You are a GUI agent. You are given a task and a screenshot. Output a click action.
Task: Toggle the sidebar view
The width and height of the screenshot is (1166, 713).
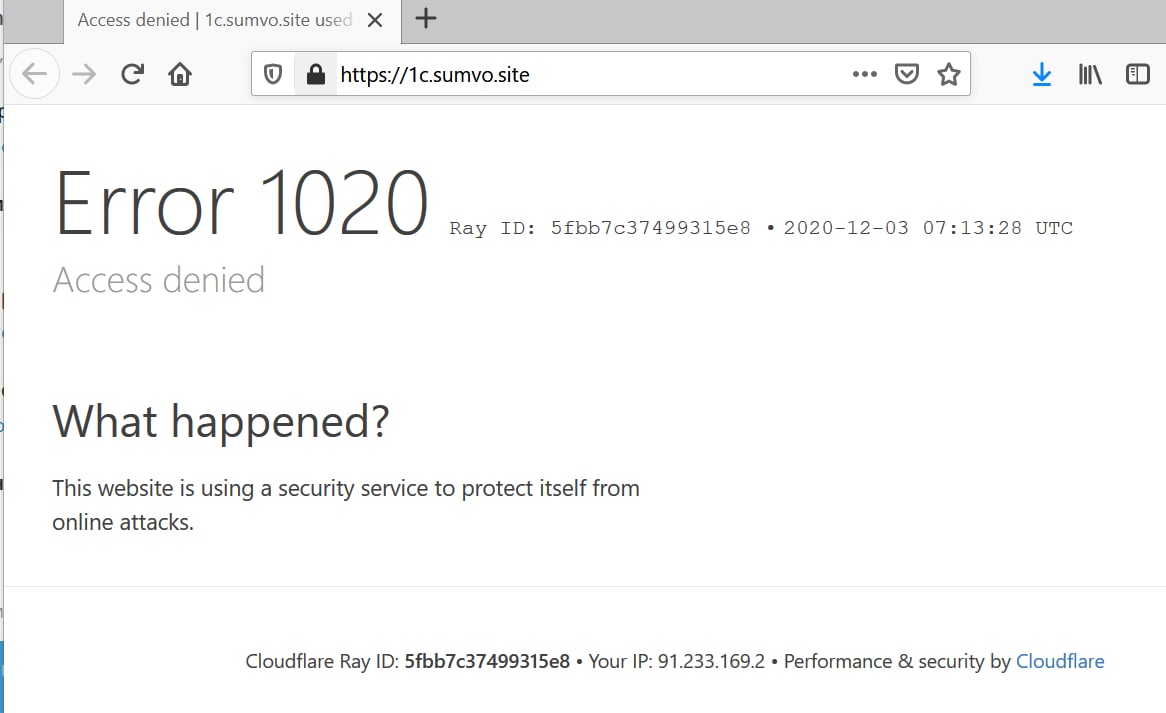pyautogui.click(x=1138, y=74)
